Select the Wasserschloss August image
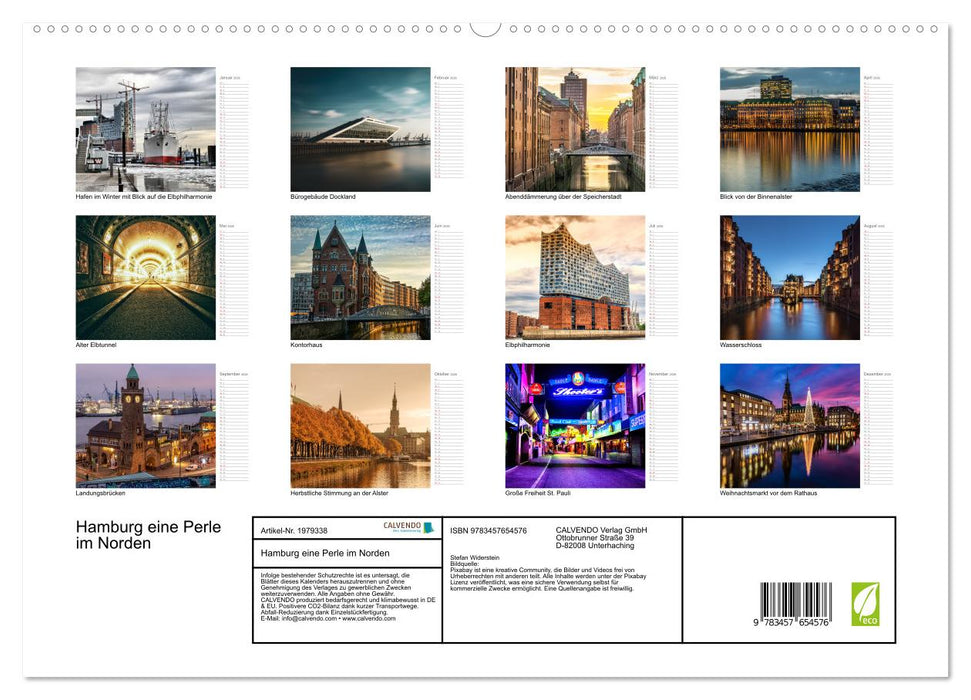 [788, 278]
